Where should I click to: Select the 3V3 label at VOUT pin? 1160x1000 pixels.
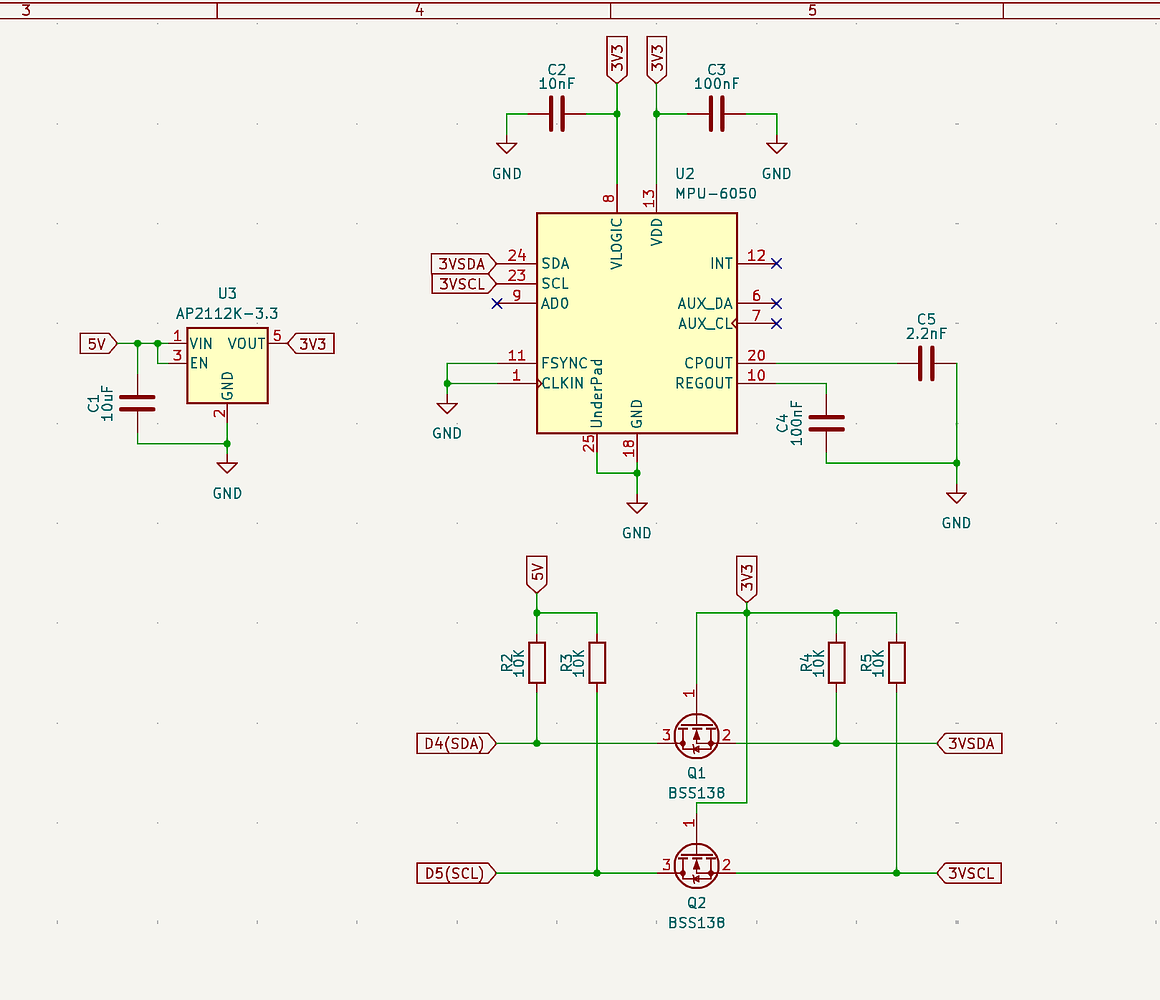[x=311, y=343]
